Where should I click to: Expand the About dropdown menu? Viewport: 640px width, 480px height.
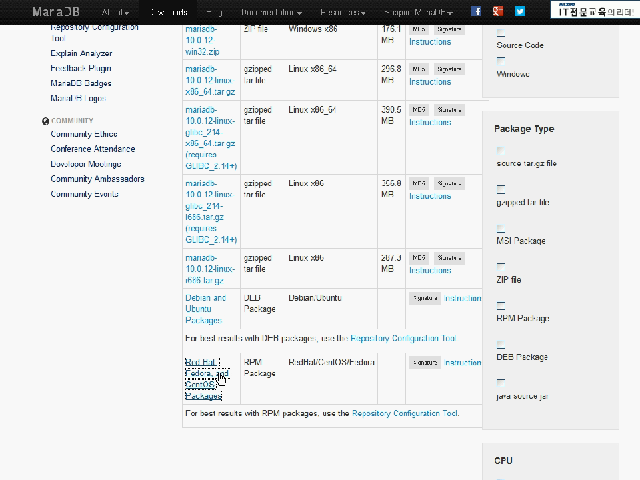tap(115, 12)
